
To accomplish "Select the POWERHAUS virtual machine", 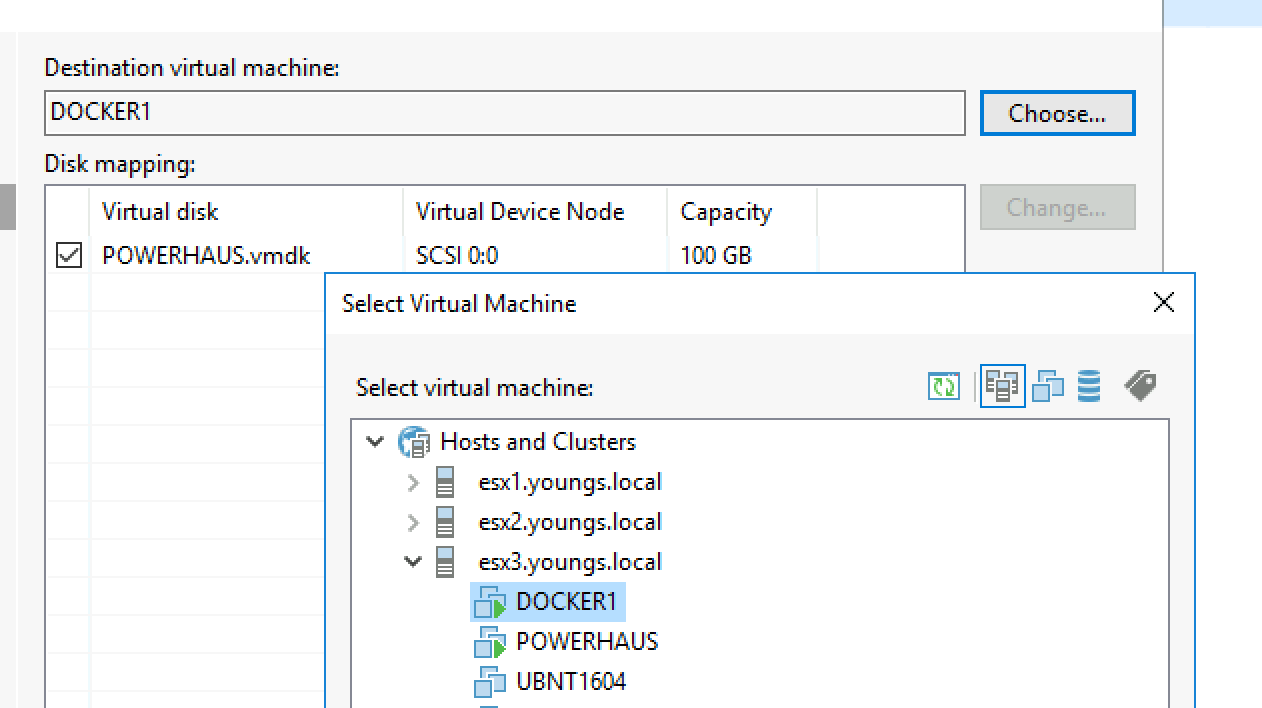I will (587, 642).
